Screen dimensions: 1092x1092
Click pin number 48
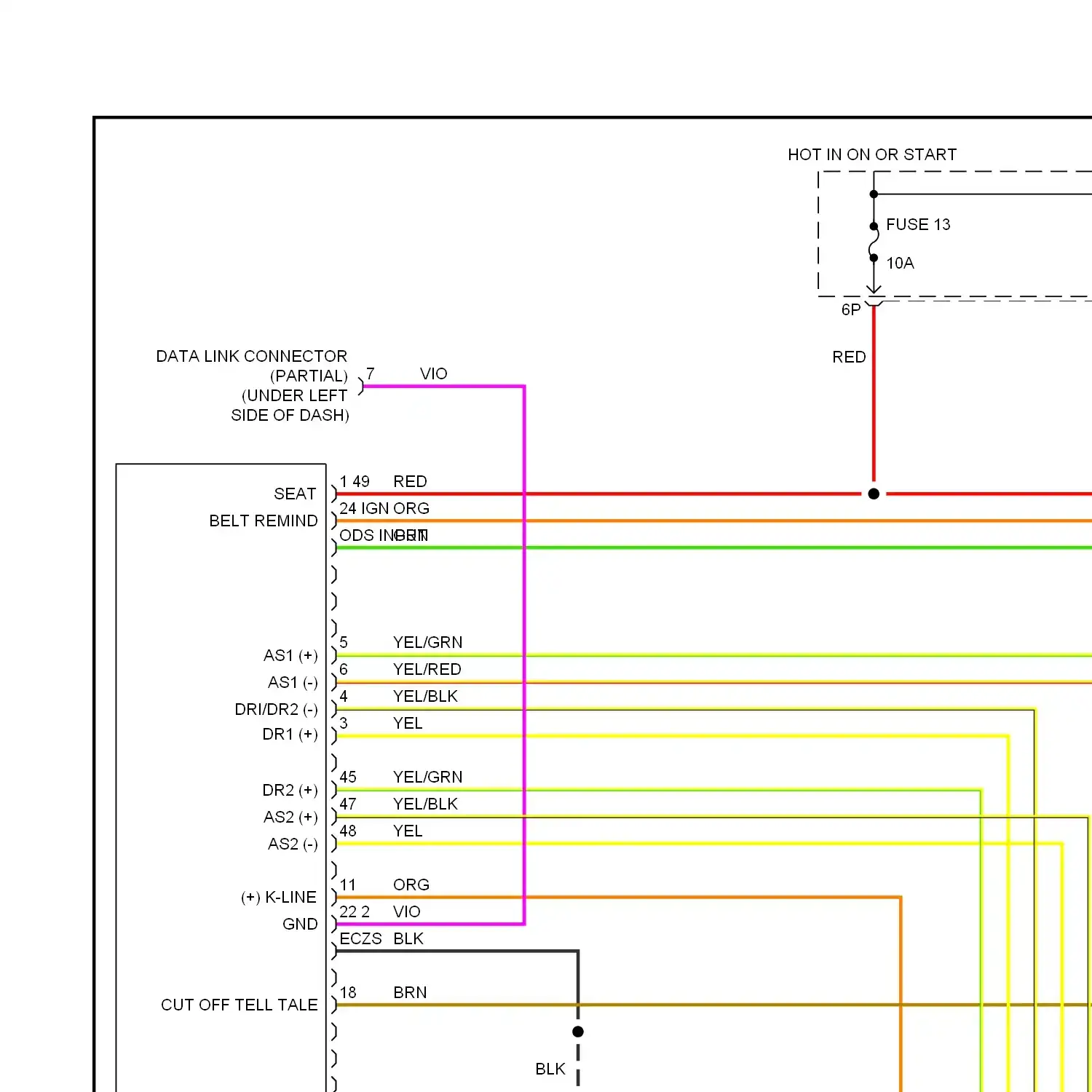[348, 831]
